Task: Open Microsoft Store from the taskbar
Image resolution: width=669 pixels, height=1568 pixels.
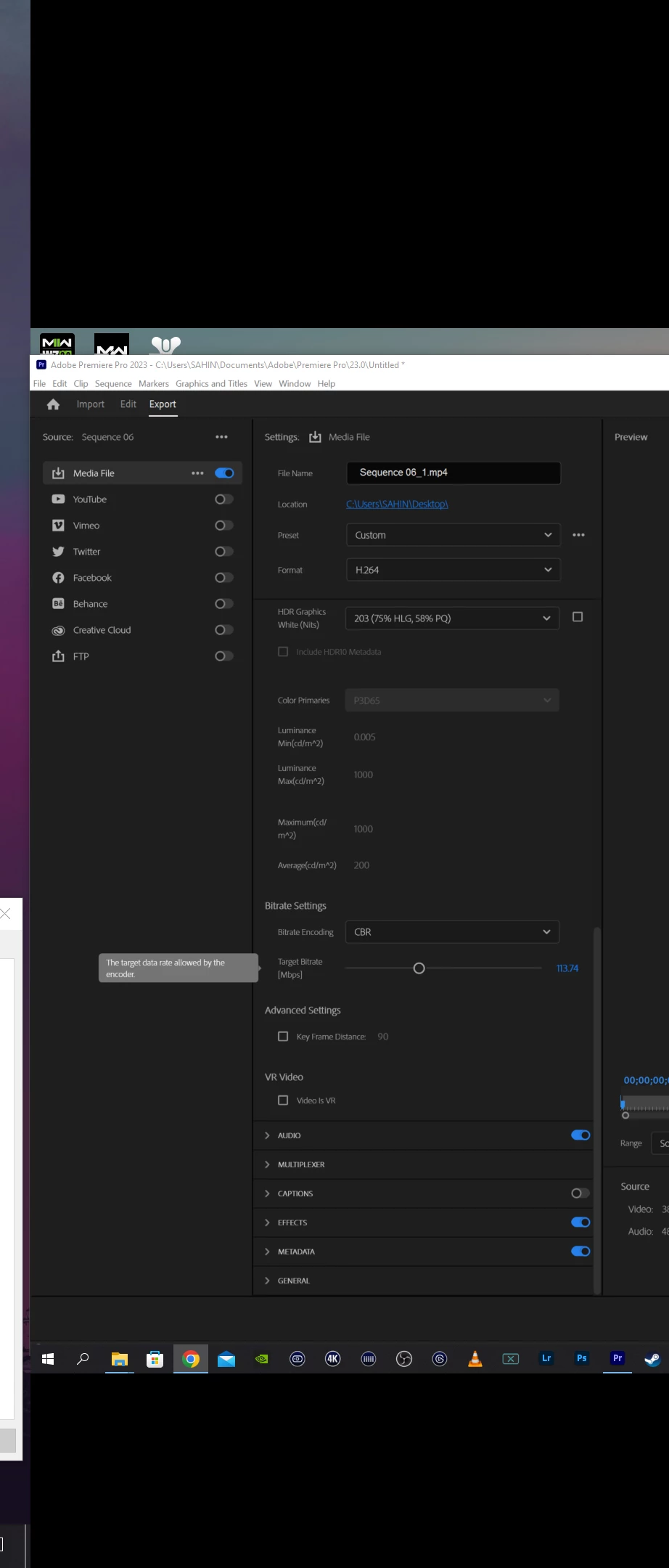Action: pyautogui.click(x=155, y=1359)
